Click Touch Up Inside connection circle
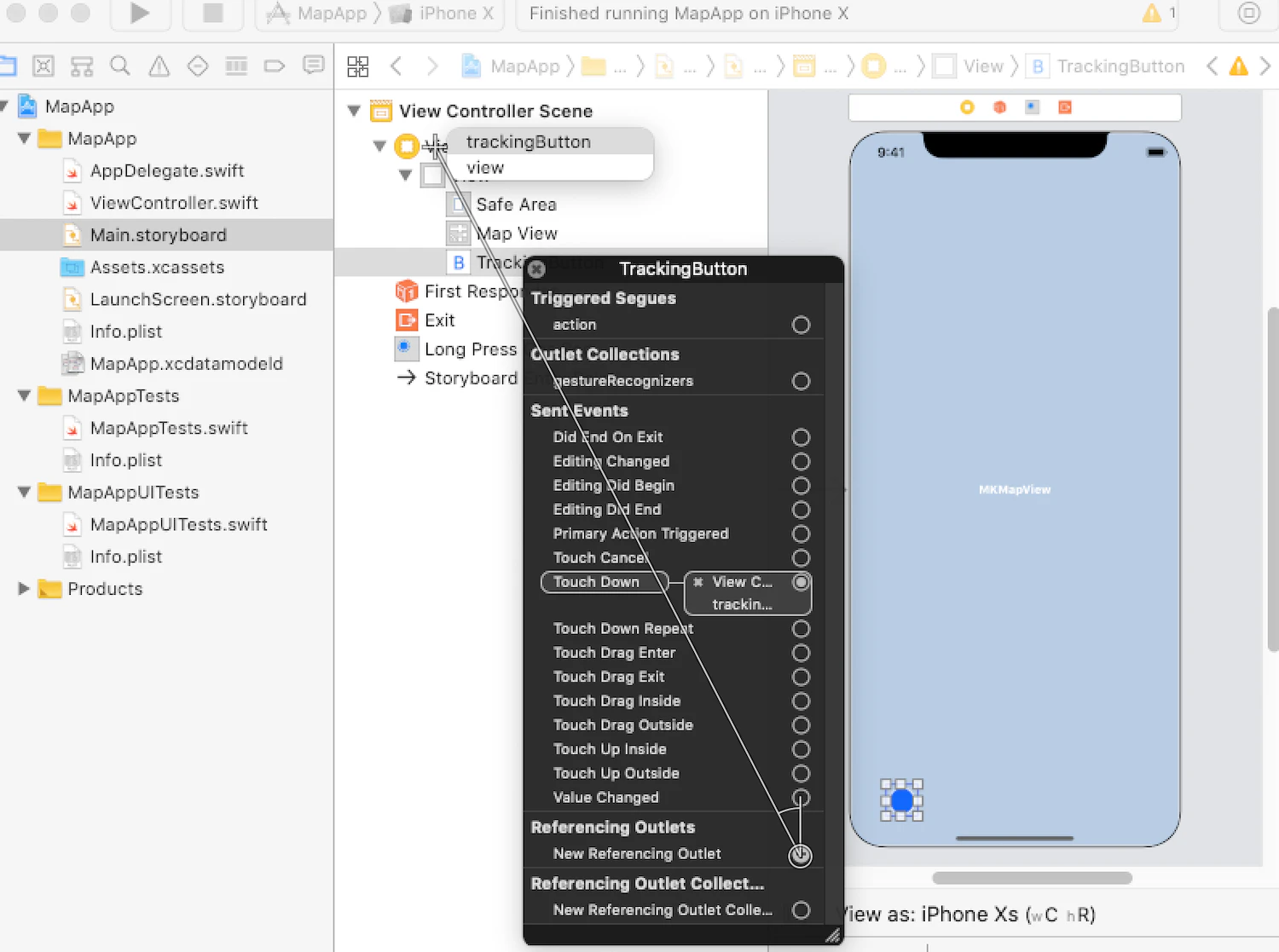 tap(801, 749)
